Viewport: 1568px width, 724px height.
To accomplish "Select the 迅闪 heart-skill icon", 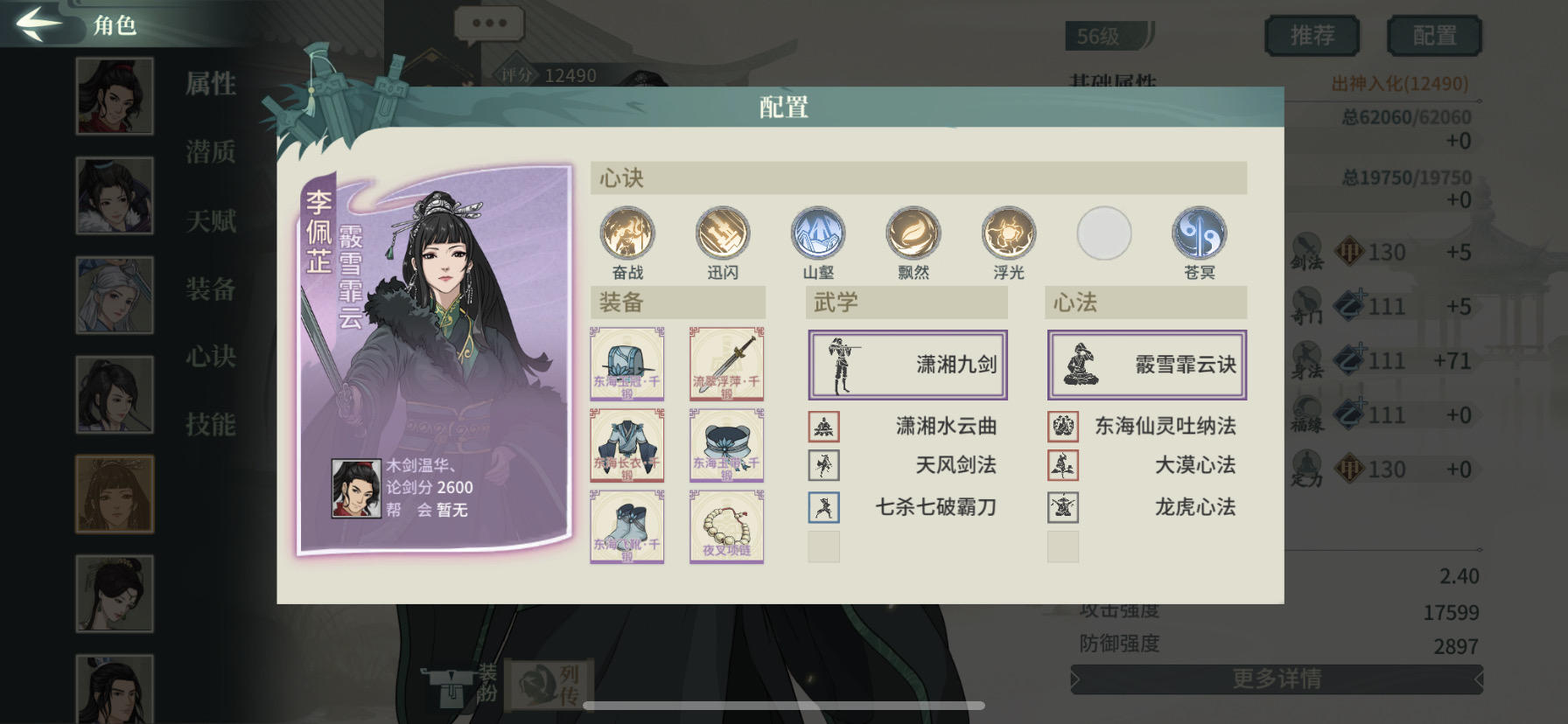I will point(723,233).
